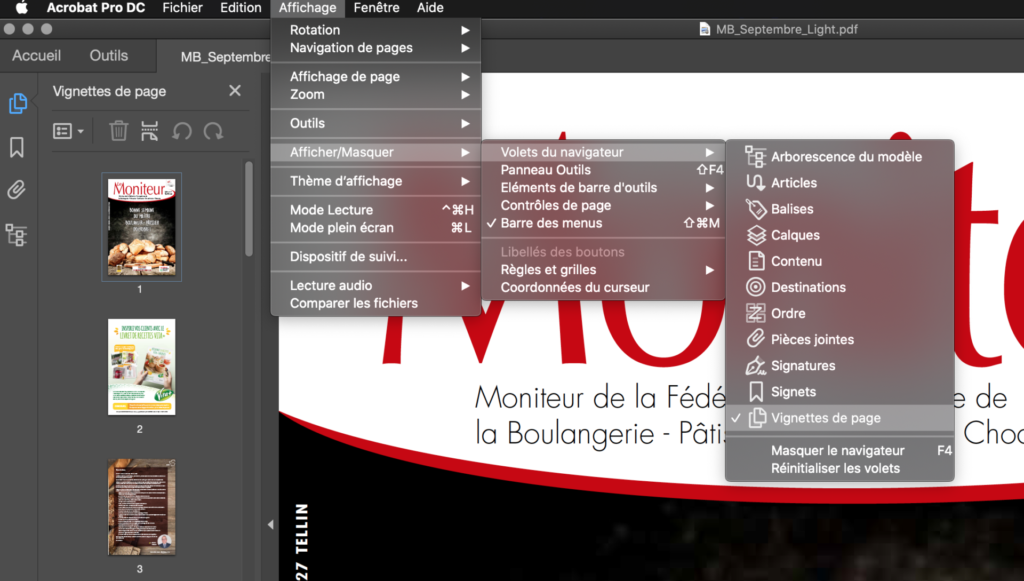Rotate page counterclockwise in thumbnails toolbar
Screen dimensions: 1024x581
click(x=181, y=131)
